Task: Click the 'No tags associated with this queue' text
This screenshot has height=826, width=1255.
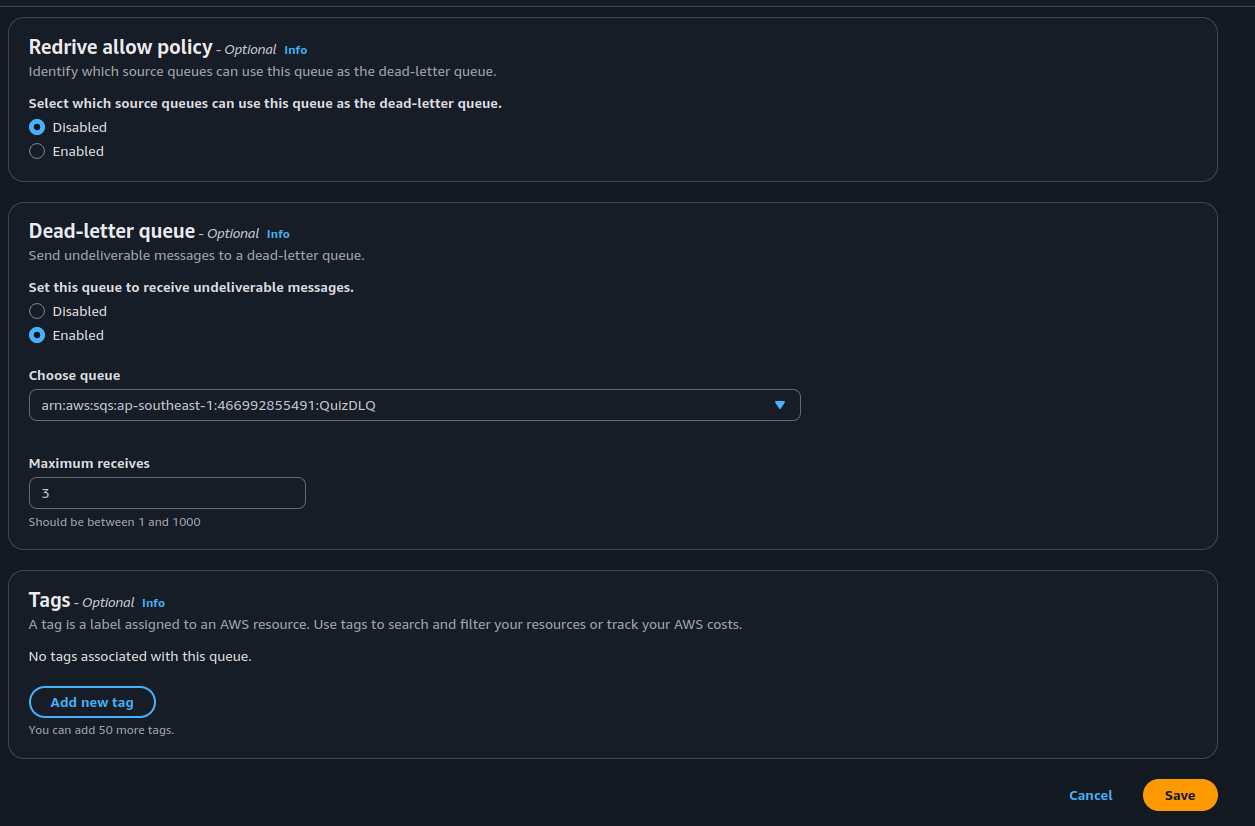Action: tap(140, 657)
